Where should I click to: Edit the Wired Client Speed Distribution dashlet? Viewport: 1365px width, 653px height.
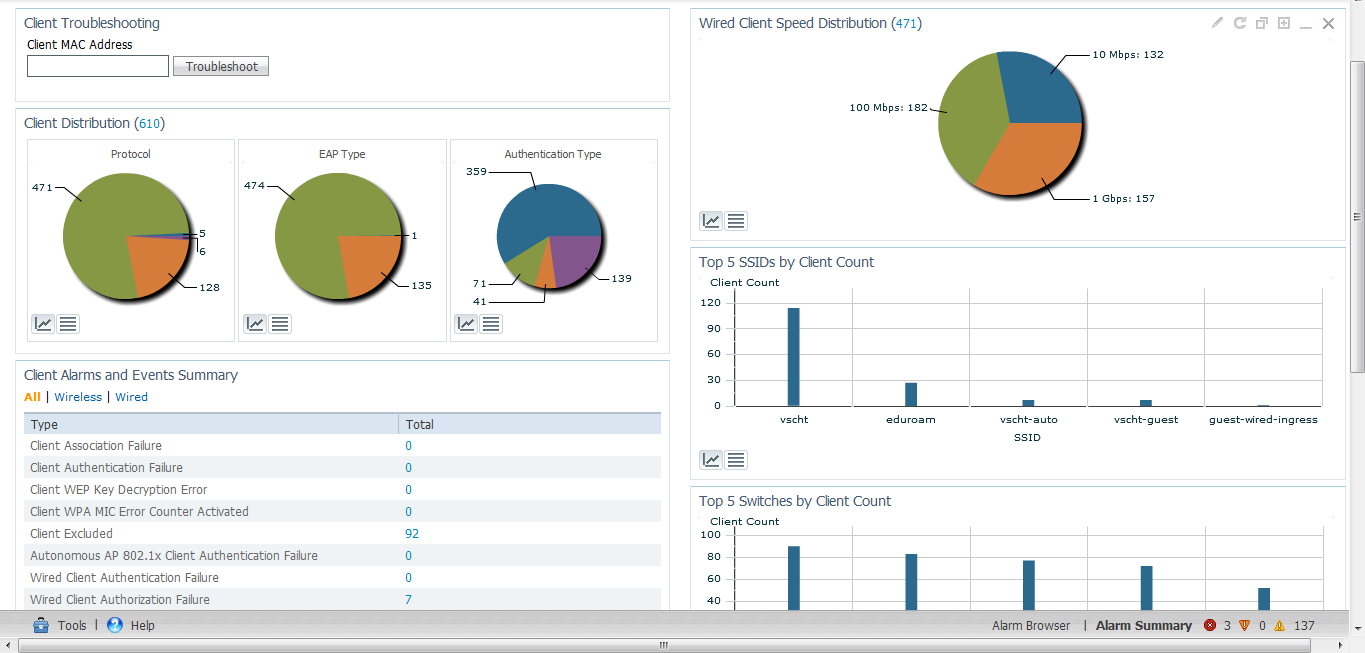[1217, 23]
